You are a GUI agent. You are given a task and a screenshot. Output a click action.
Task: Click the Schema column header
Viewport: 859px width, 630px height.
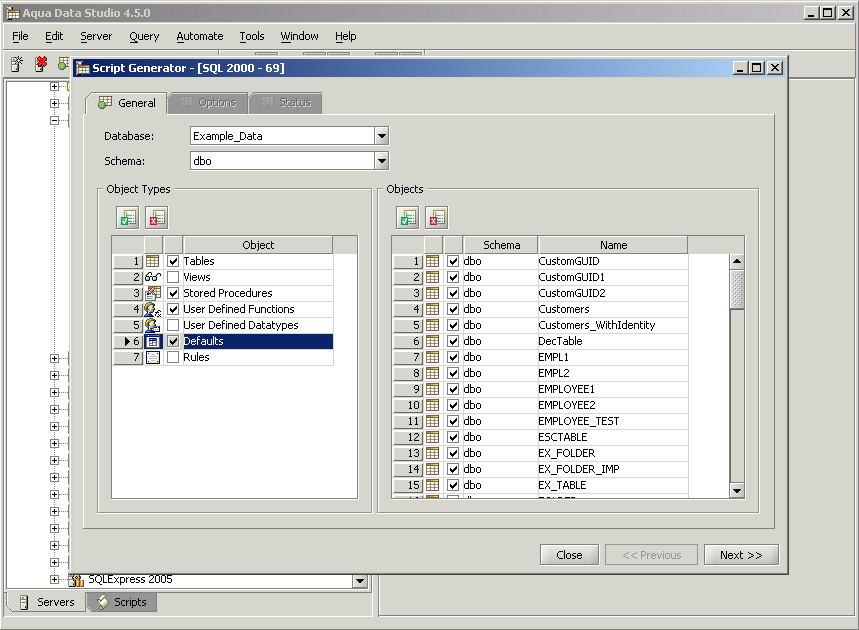coord(501,245)
